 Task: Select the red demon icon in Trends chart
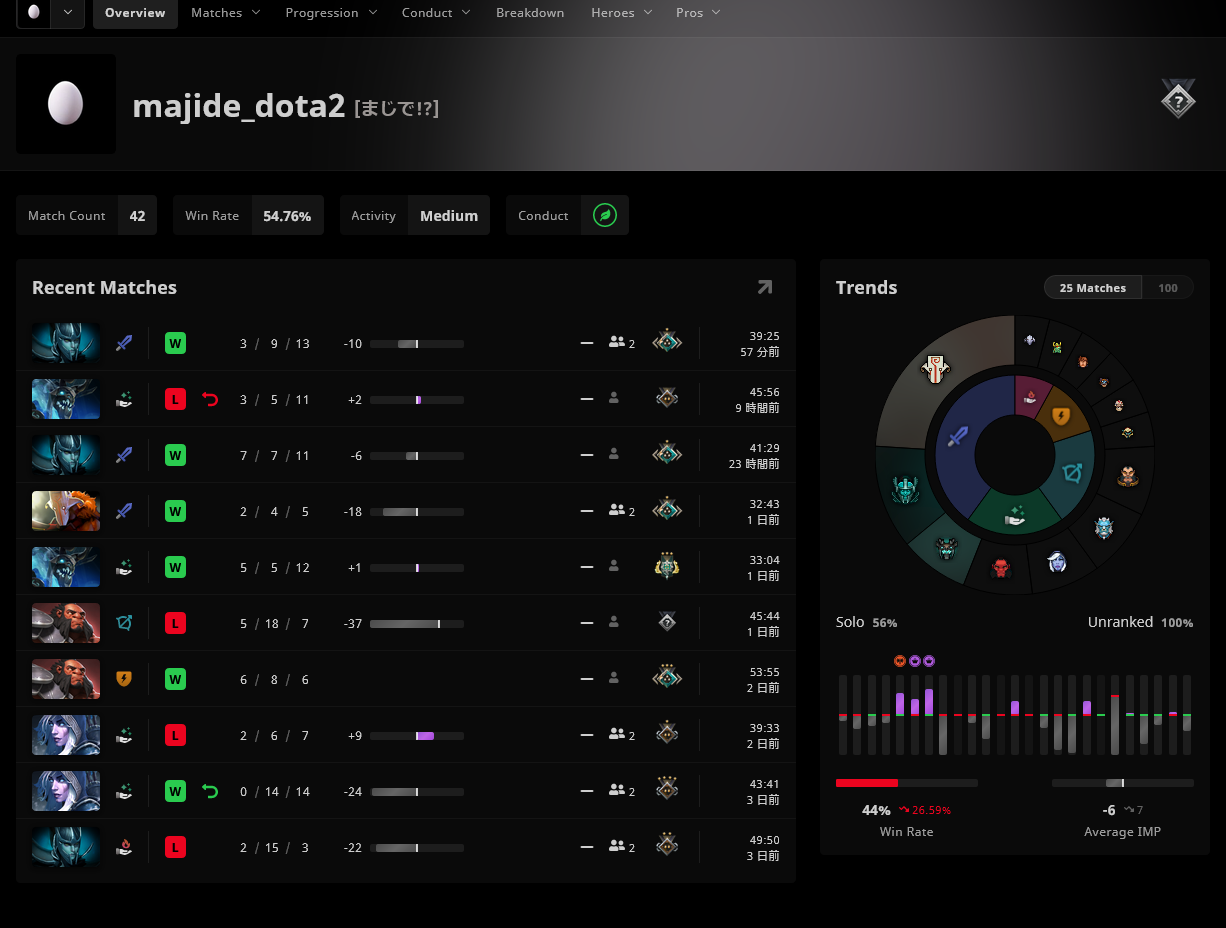1001,568
